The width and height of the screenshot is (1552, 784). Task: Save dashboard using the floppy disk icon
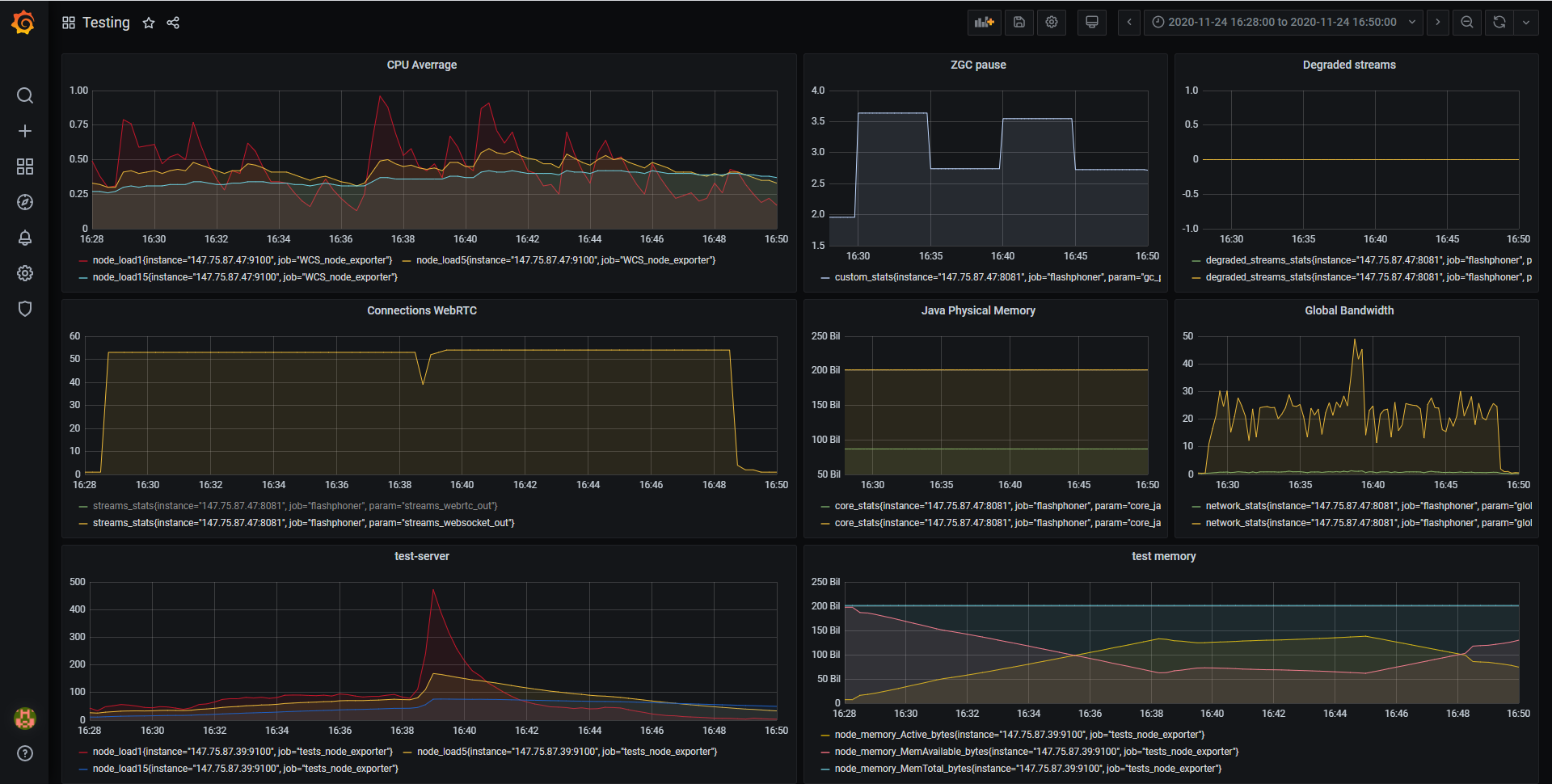coord(1019,23)
